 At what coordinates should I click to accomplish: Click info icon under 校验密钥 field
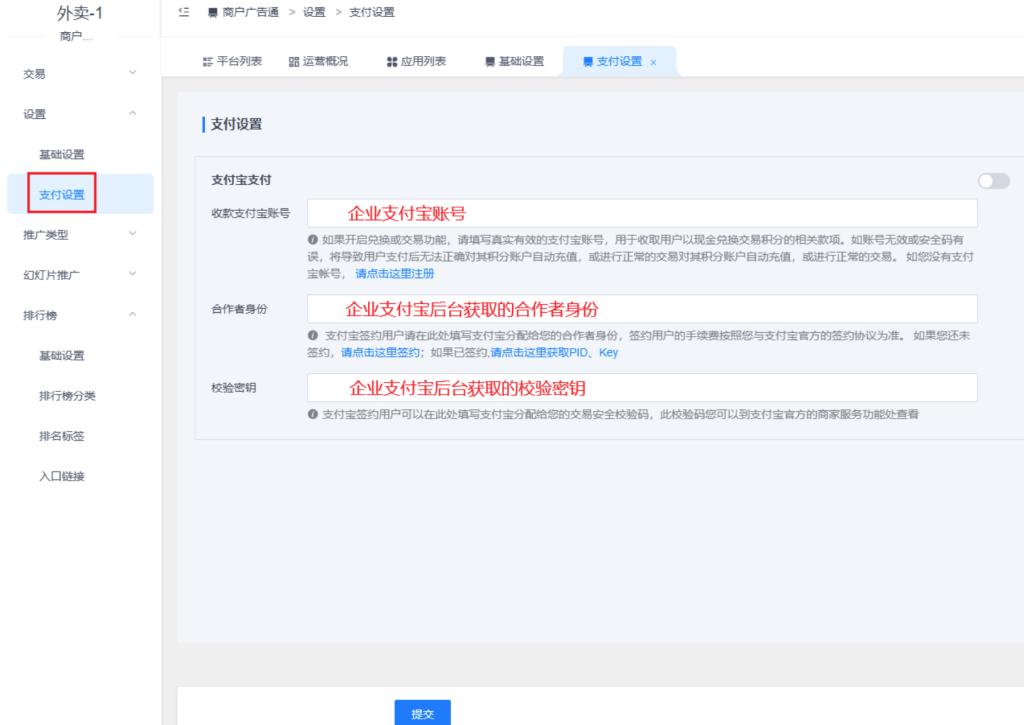coord(313,414)
